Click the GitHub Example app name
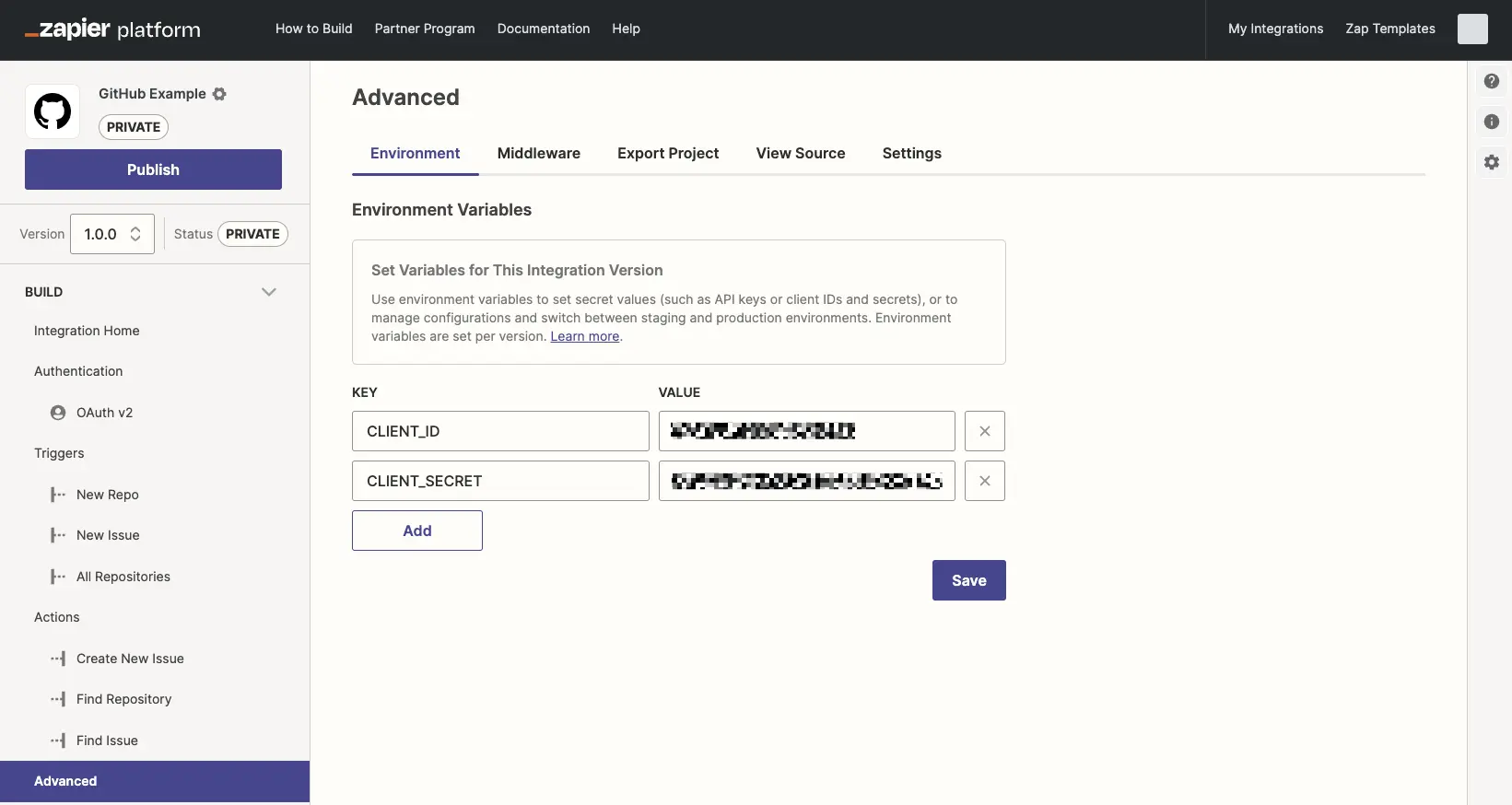Image resolution: width=1512 pixels, height=805 pixels. coord(152,94)
